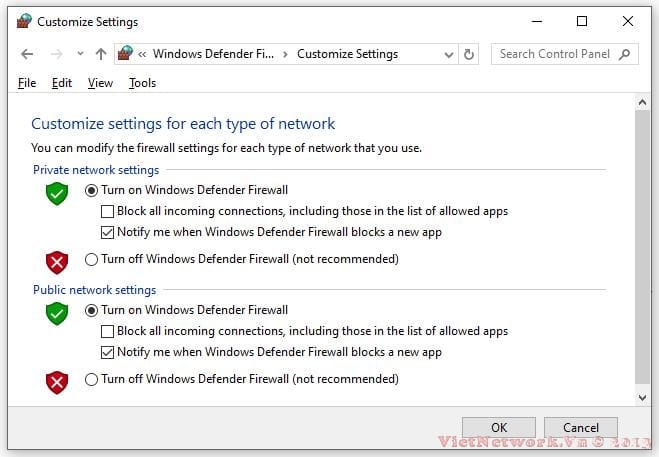The width and height of the screenshot is (659, 457).
Task: Click the green shield under Private network
Action: [x=57, y=193]
